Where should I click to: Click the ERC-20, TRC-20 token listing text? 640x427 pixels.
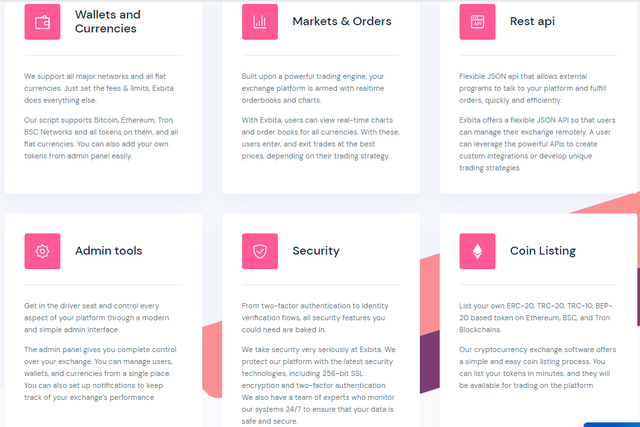(x=536, y=318)
